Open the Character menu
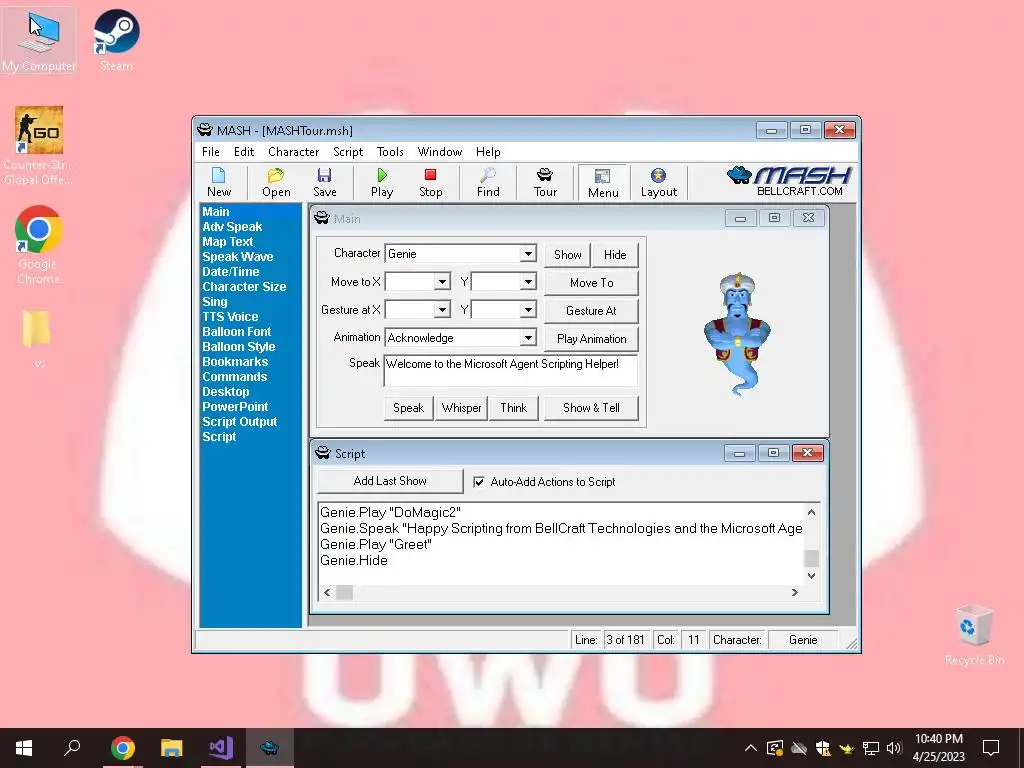 click(293, 152)
